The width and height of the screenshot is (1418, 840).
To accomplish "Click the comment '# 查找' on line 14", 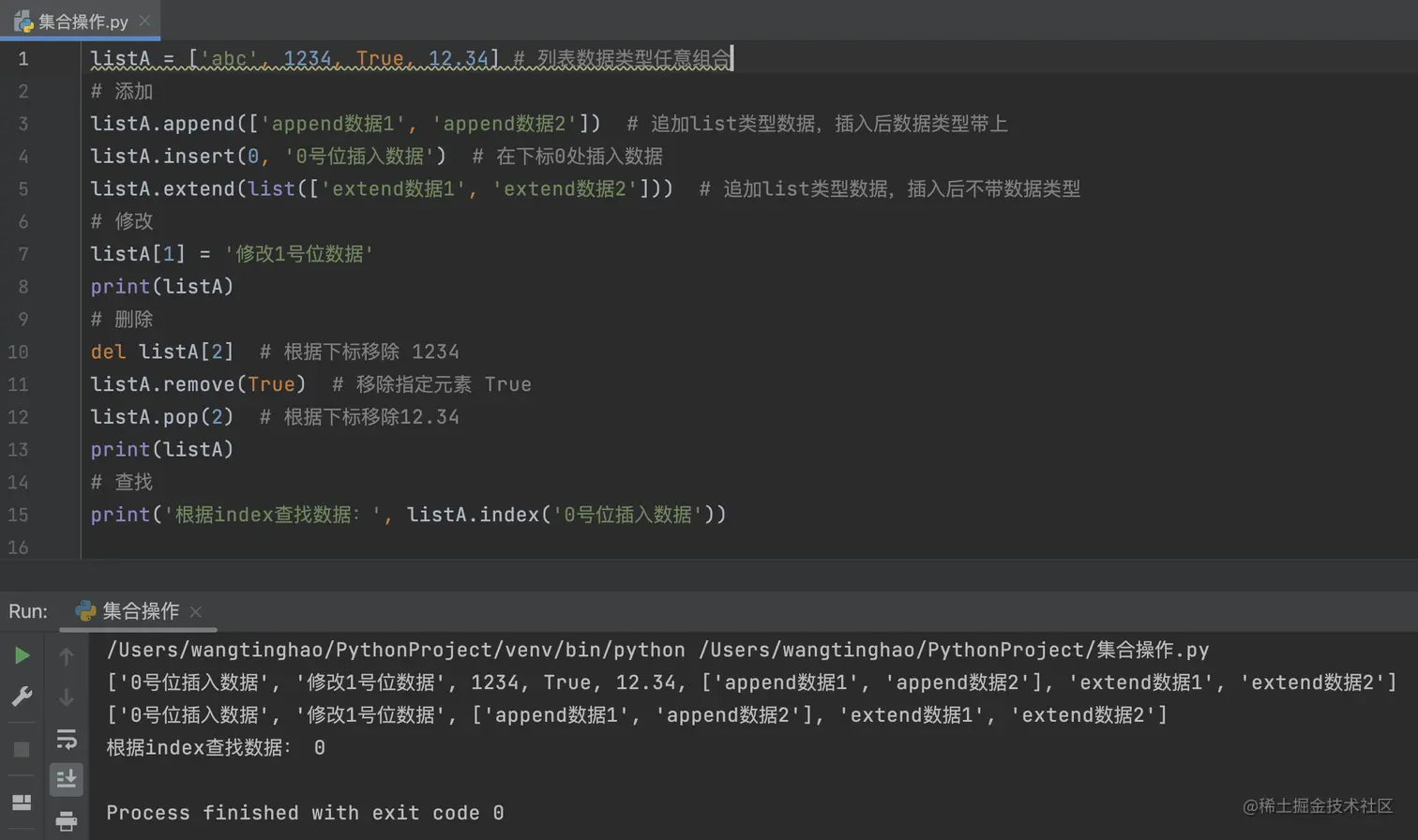I will point(122,482).
